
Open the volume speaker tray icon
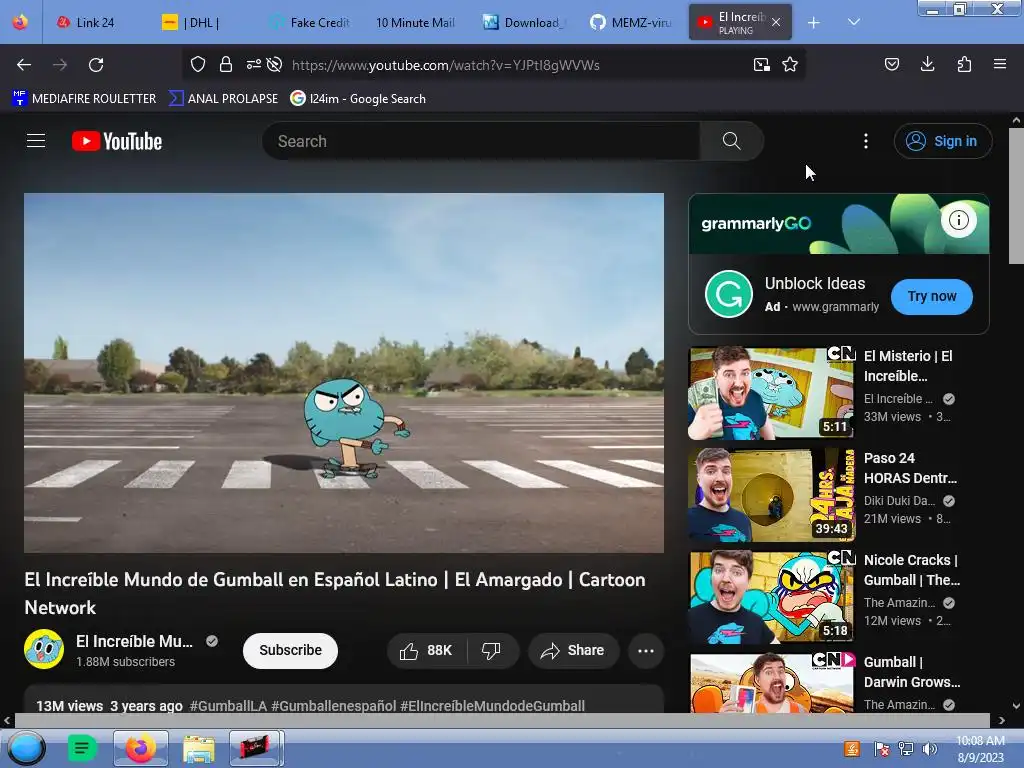[x=929, y=749]
